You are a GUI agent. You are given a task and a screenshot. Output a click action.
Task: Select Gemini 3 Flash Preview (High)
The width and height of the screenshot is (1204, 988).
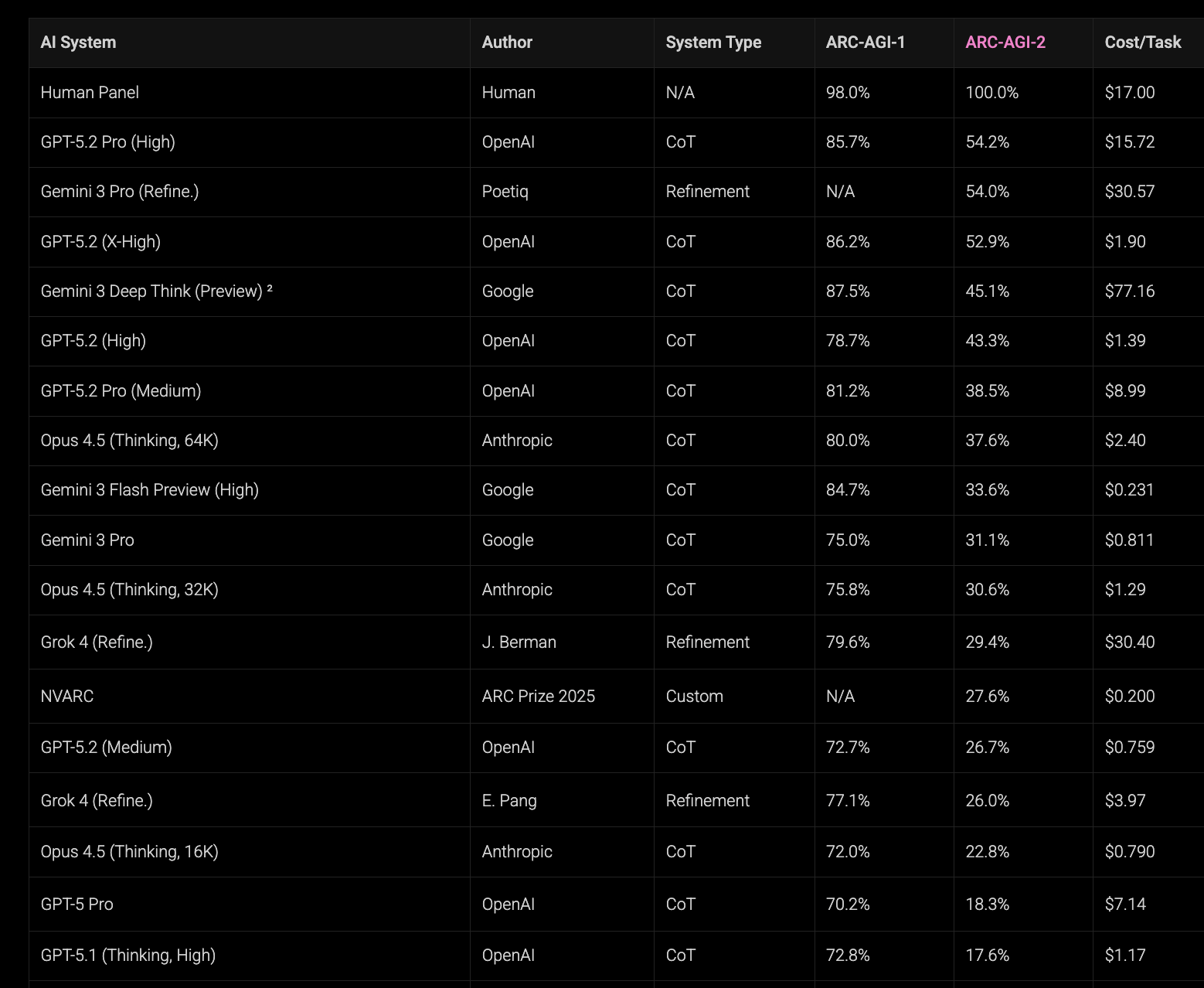click(149, 490)
